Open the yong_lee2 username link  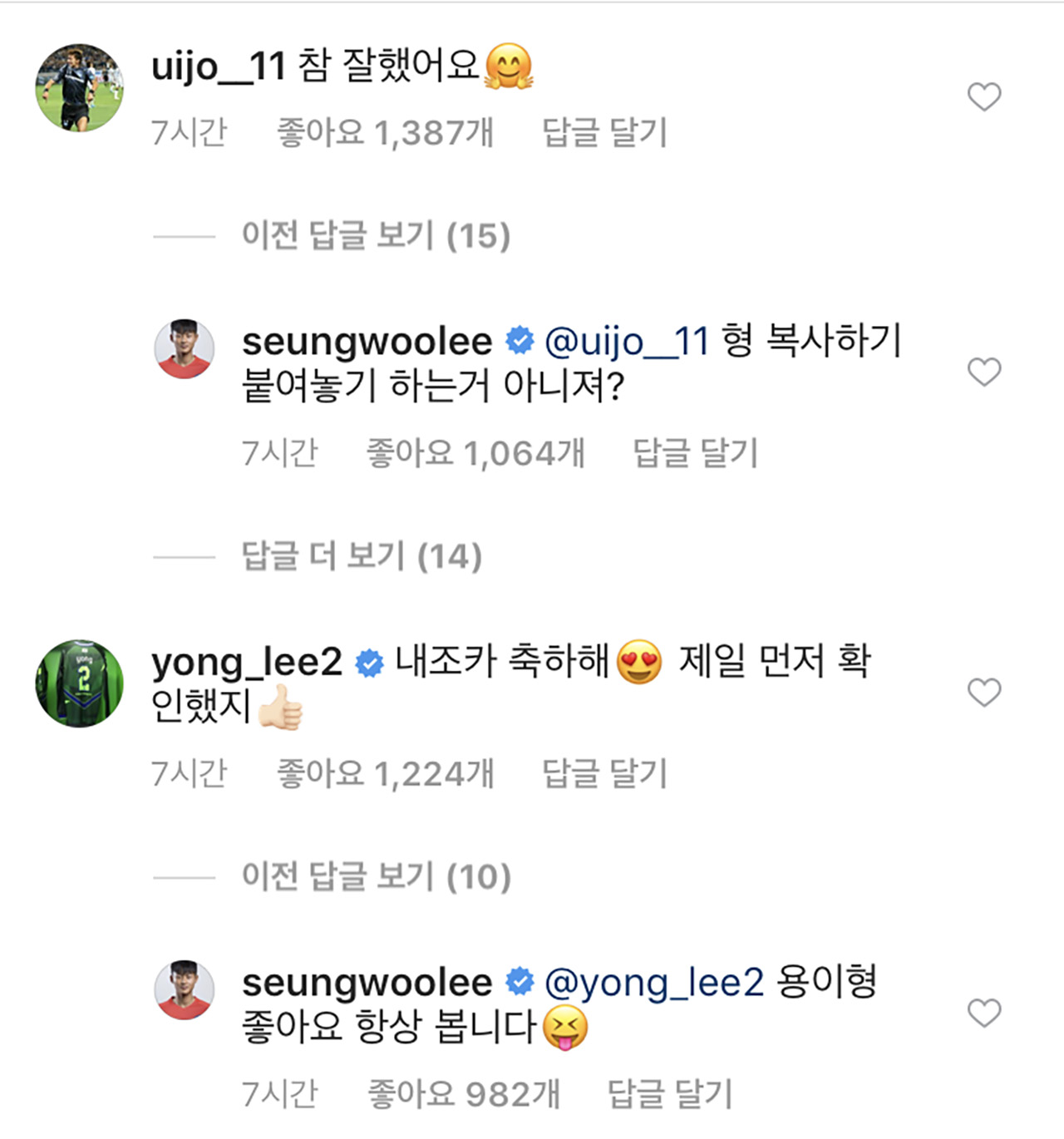(x=247, y=663)
